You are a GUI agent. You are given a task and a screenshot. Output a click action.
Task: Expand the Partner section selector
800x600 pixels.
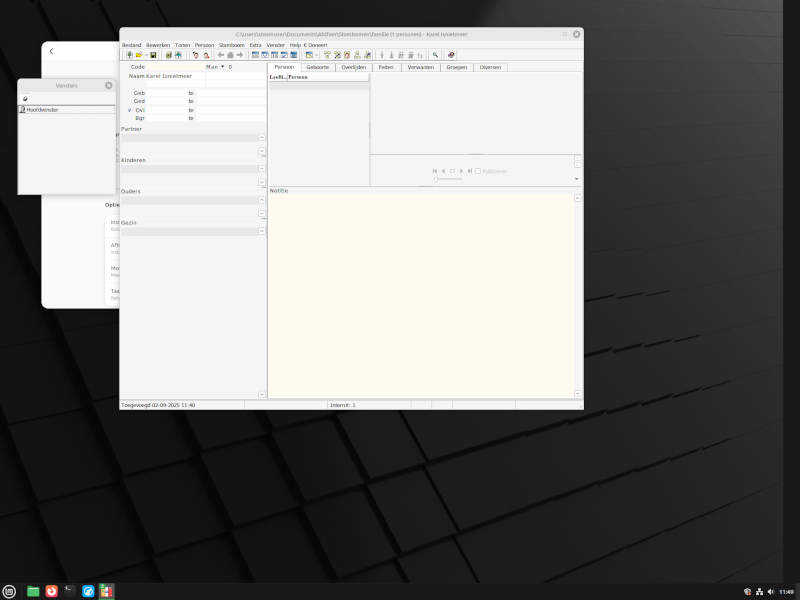(x=262, y=136)
